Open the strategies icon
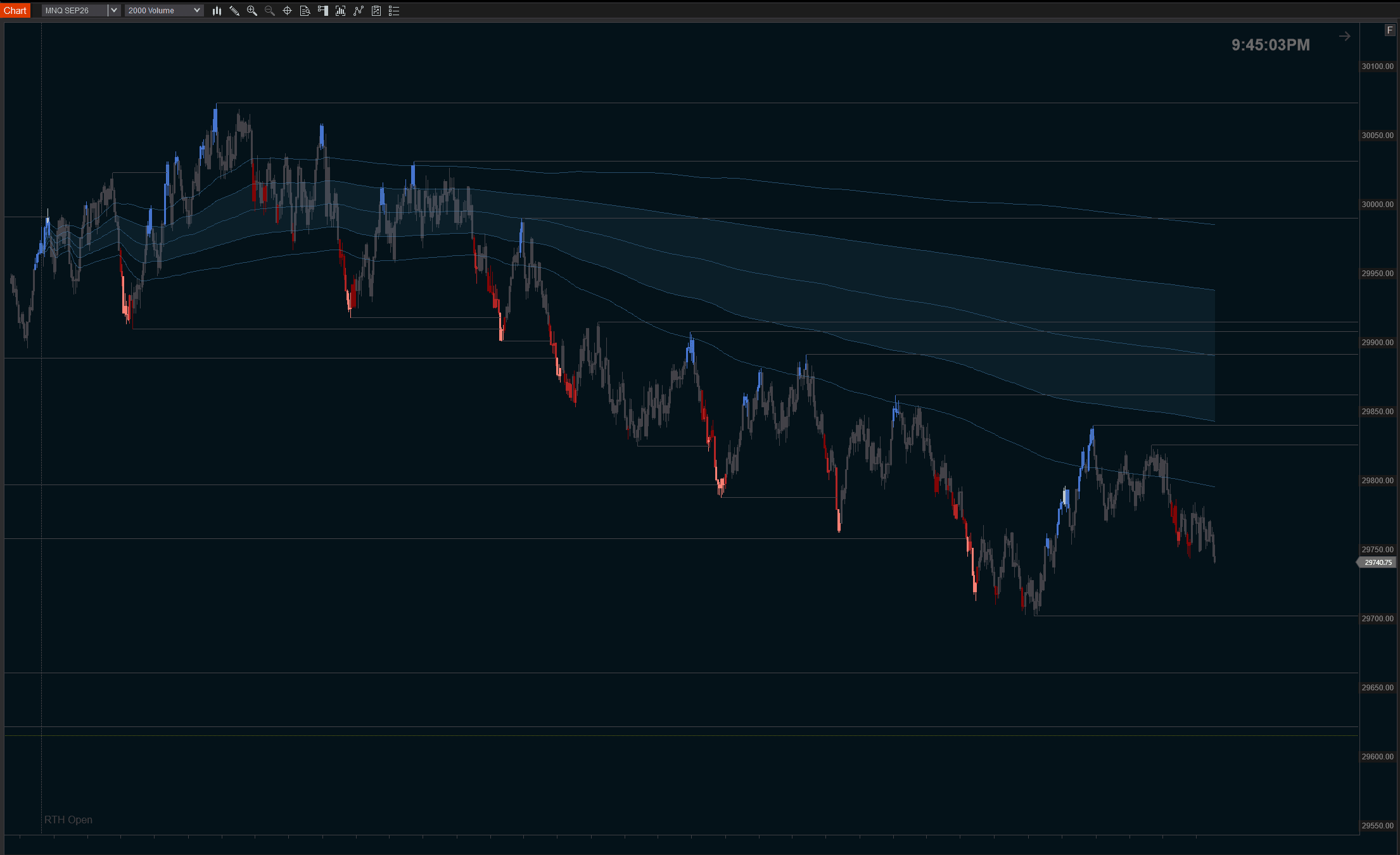Screen dimensions: 1400x855 pyautogui.click(x=376, y=11)
